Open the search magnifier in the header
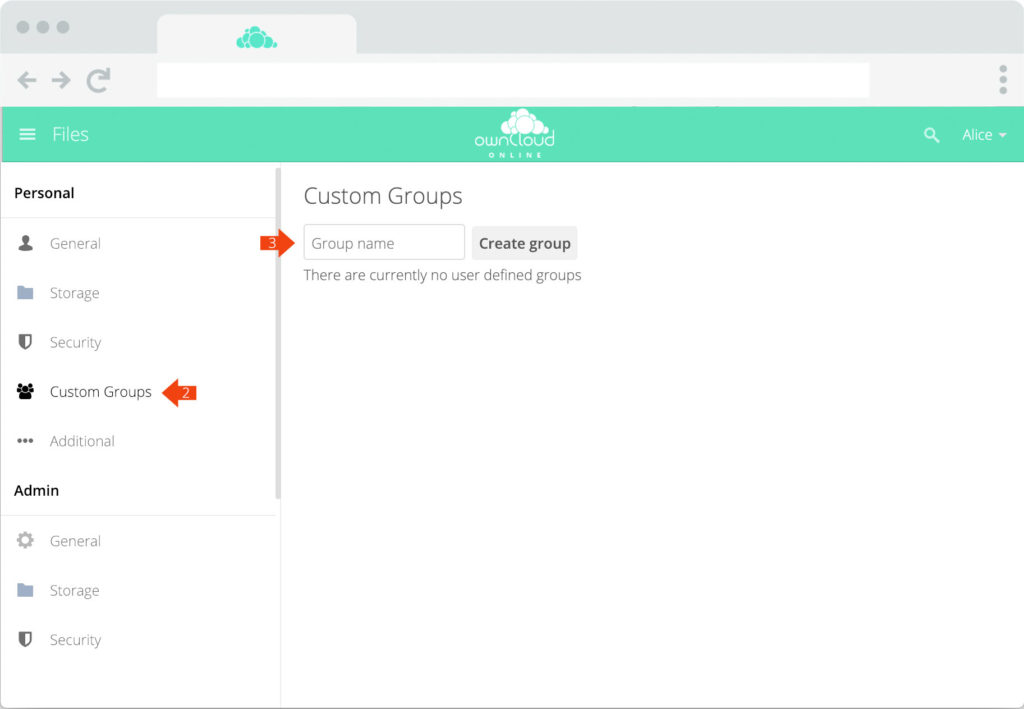Image resolution: width=1024 pixels, height=709 pixels. [x=931, y=134]
